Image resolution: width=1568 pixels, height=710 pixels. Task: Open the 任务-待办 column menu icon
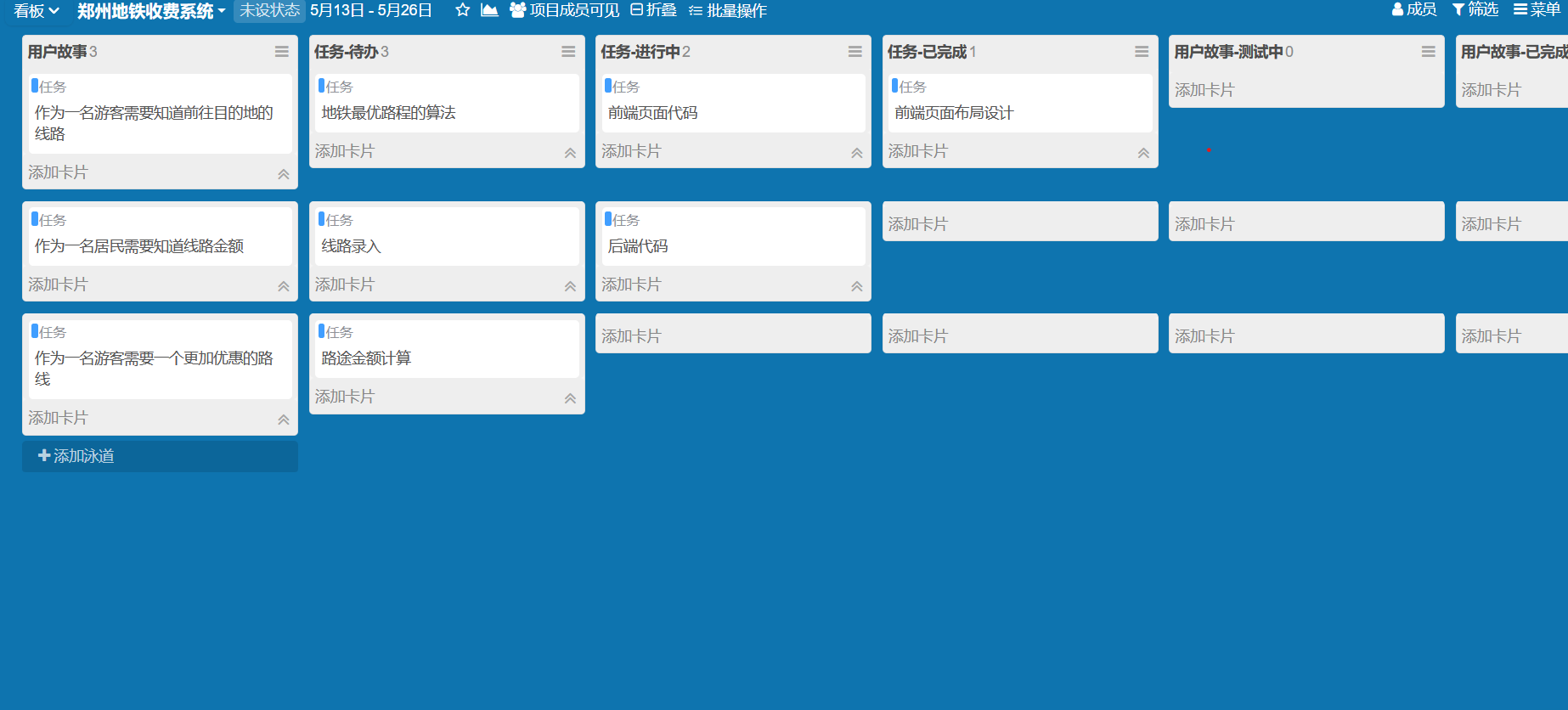[x=568, y=52]
